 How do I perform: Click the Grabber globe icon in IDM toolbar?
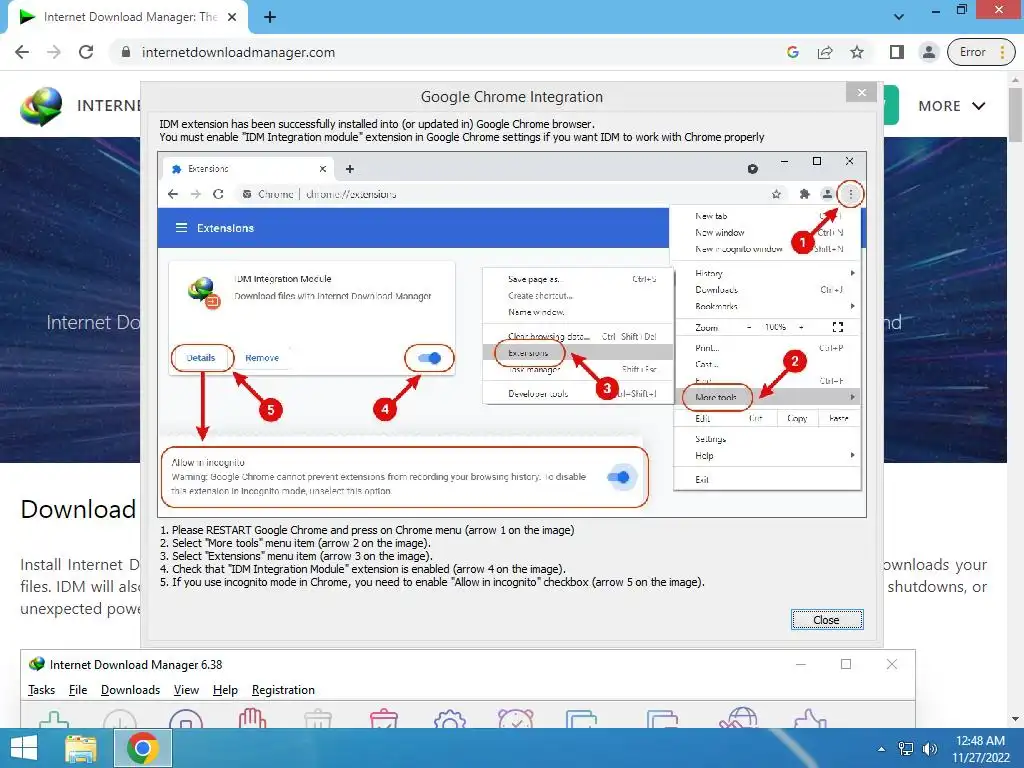[x=738, y=718]
